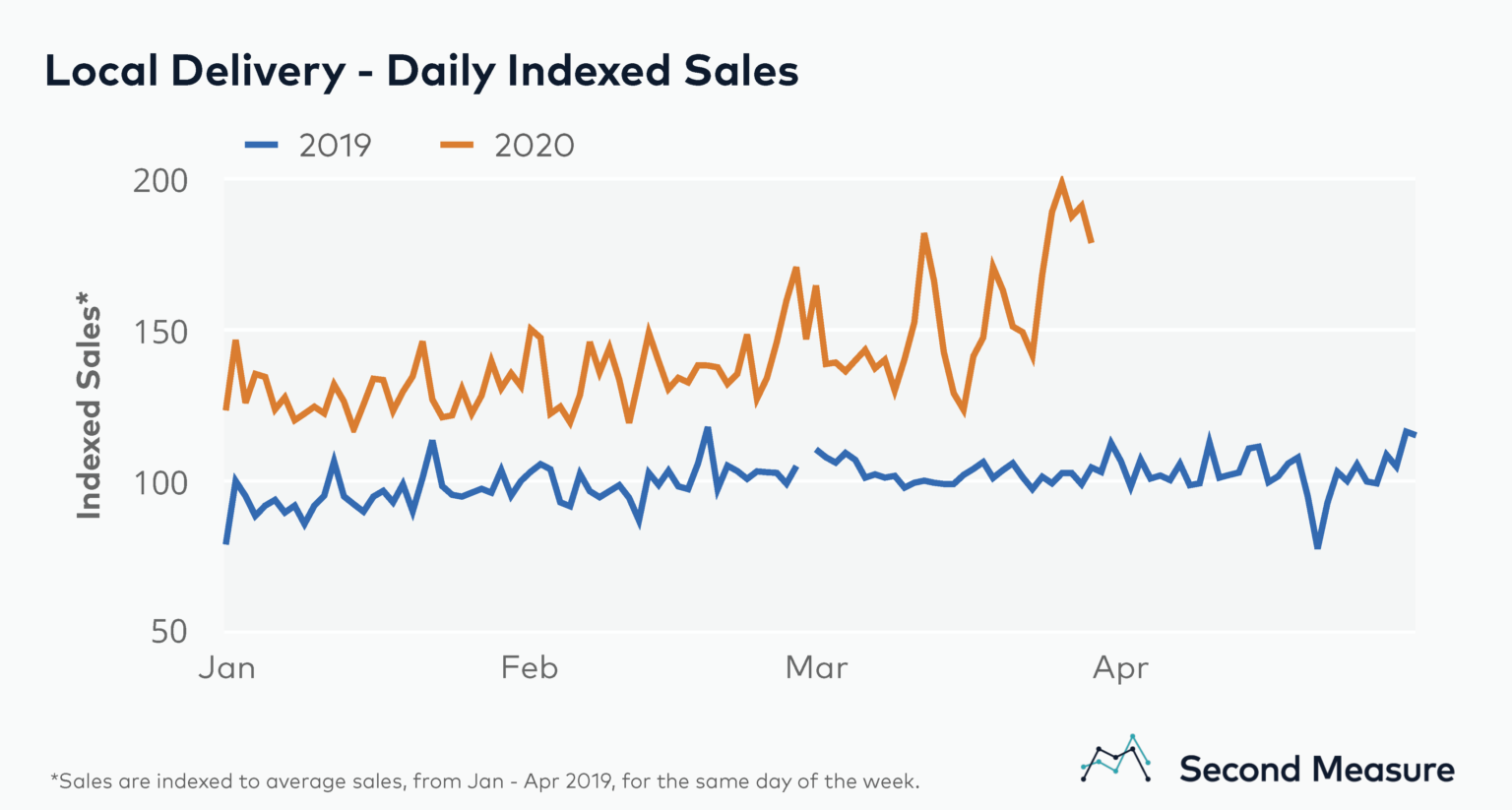The width and height of the screenshot is (1512, 810).
Task: Click the 150 y-axis label
Action: point(159,332)
